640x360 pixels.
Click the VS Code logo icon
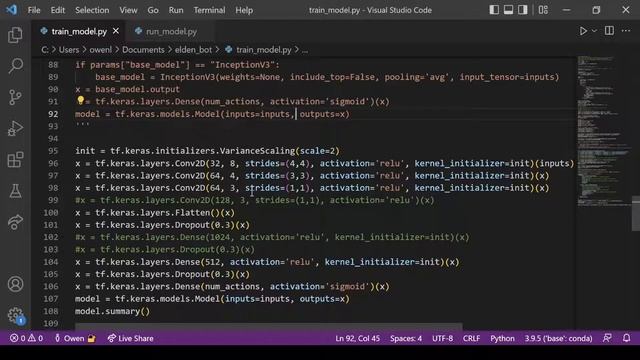(x=11, y=10)
